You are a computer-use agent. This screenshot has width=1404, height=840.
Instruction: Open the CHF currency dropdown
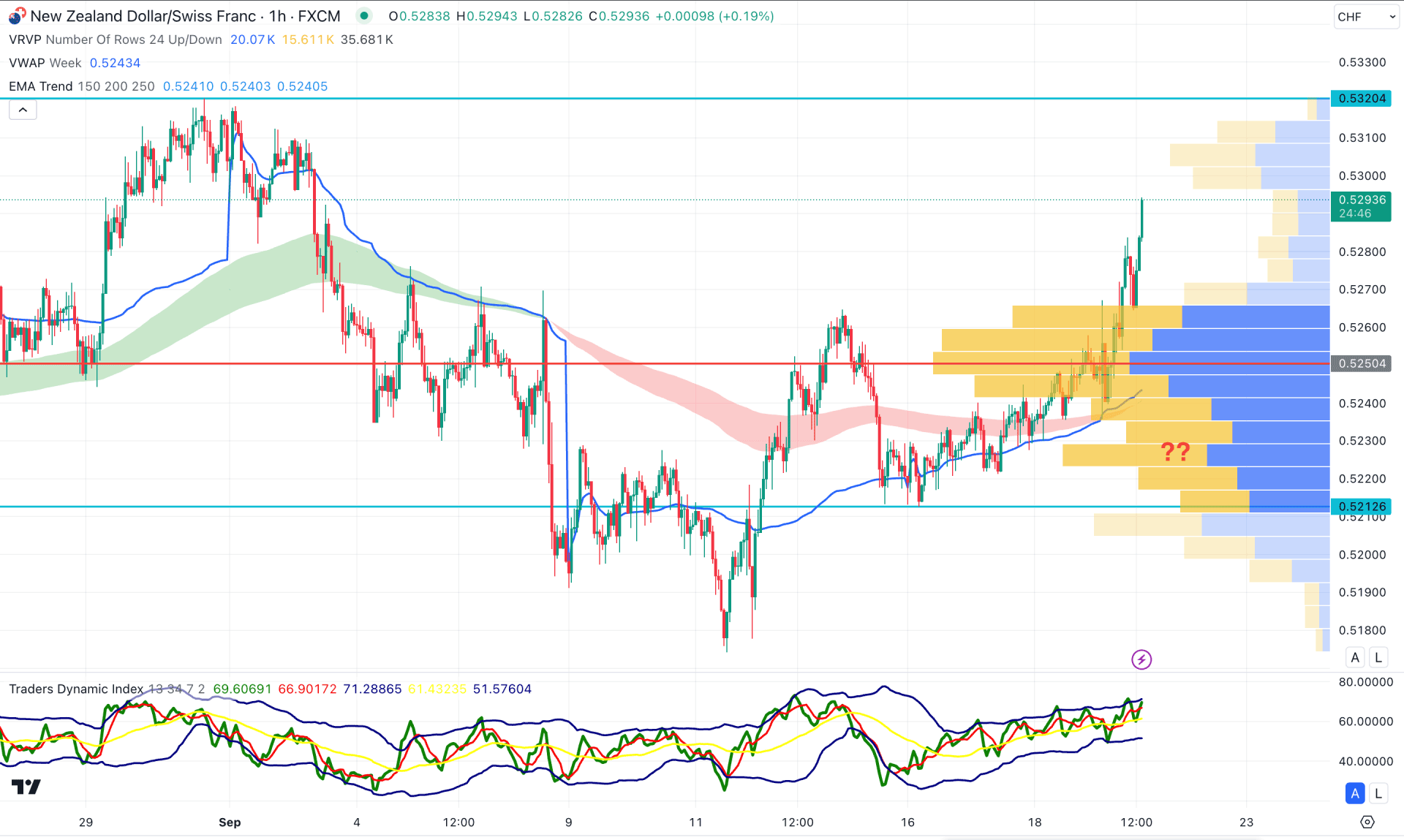tap(1365, 16)
